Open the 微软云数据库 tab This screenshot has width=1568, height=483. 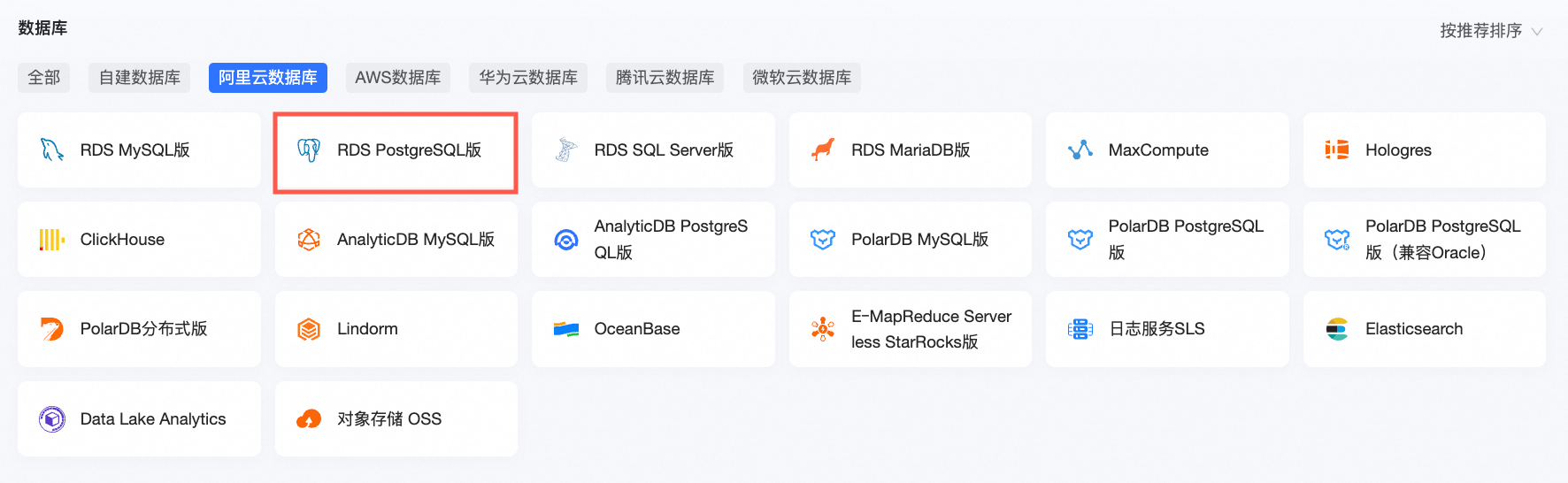click(802, 78)
